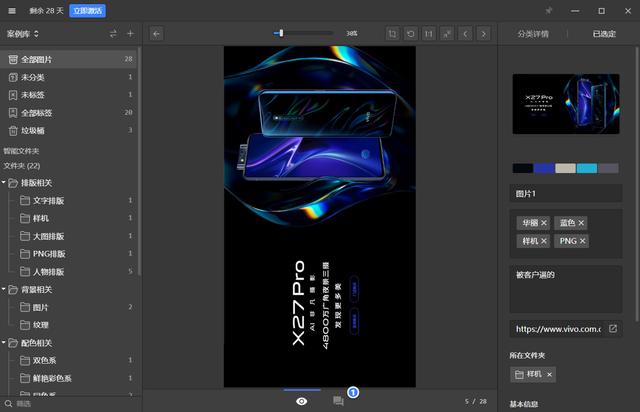
Task: Click the switch library arrows icon
Action: pyautogui.click(x=113, y=34)
